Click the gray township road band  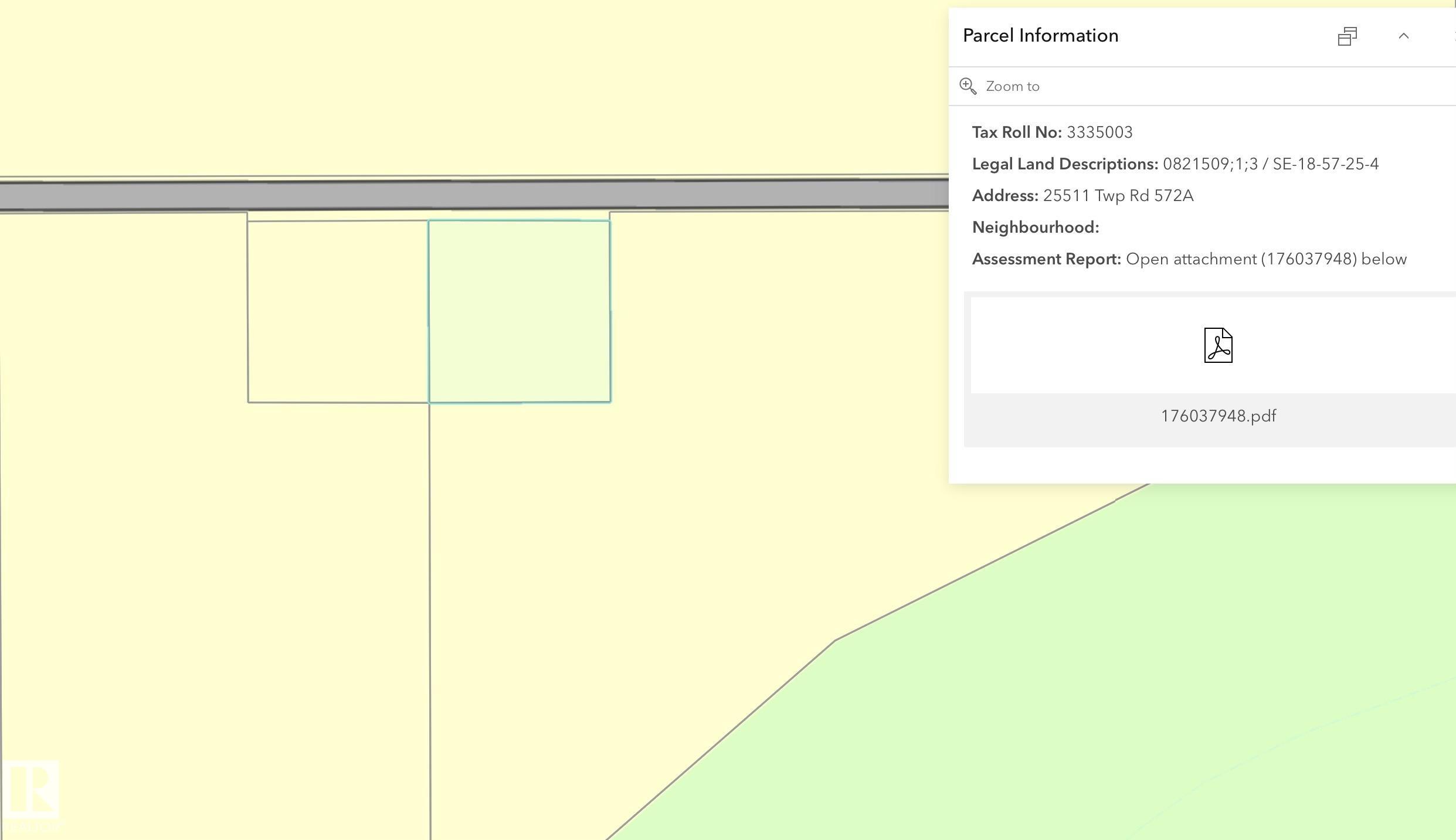tap(469, 195)
